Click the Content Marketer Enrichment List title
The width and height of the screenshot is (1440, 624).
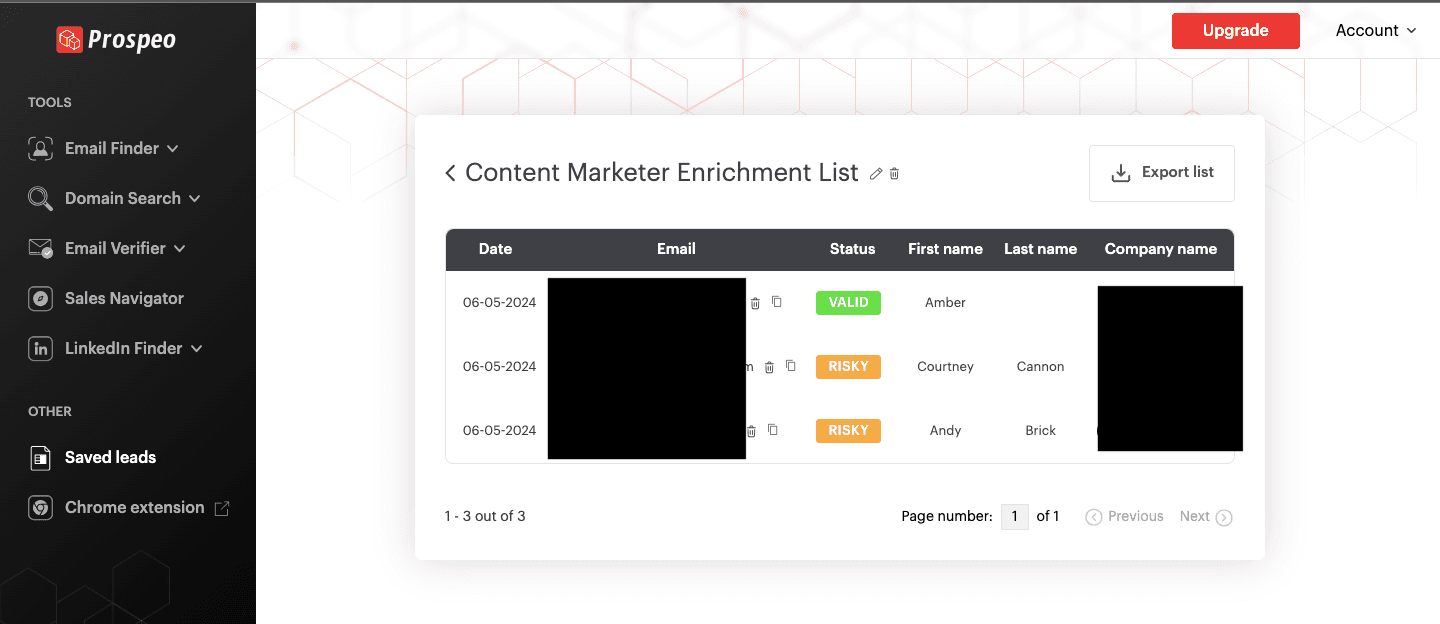point(662,173)
